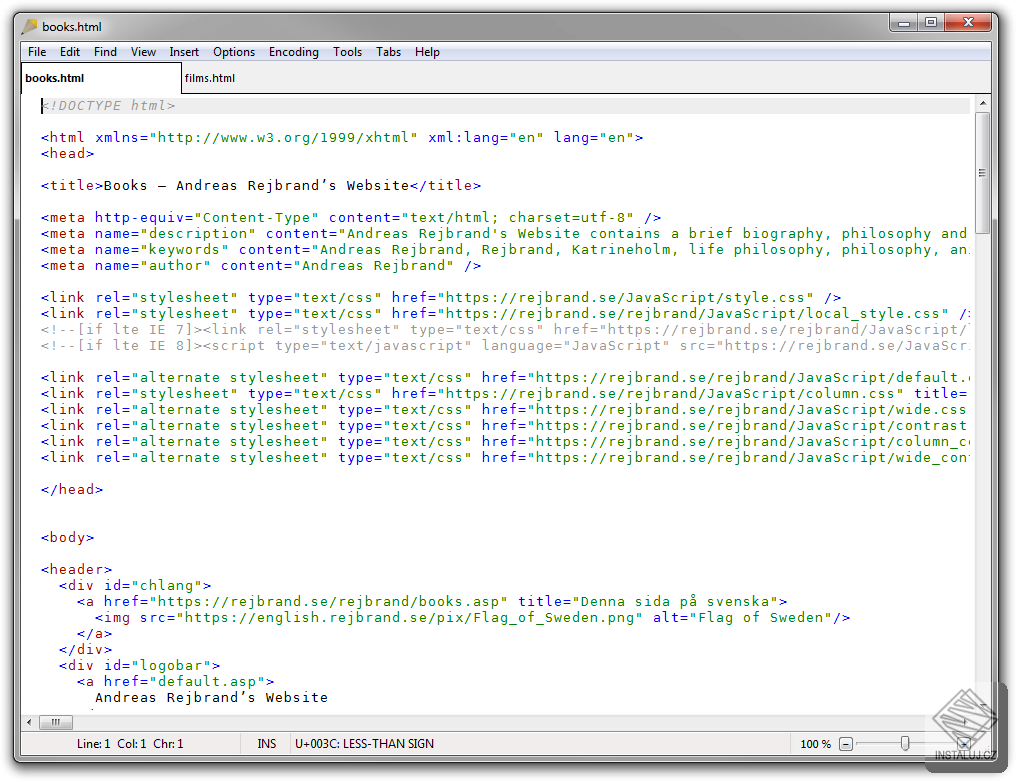Image resolution: width=1016 pixels, height=782 pixels.
Task: Open the Encoding menu
Action: point(293,51)
